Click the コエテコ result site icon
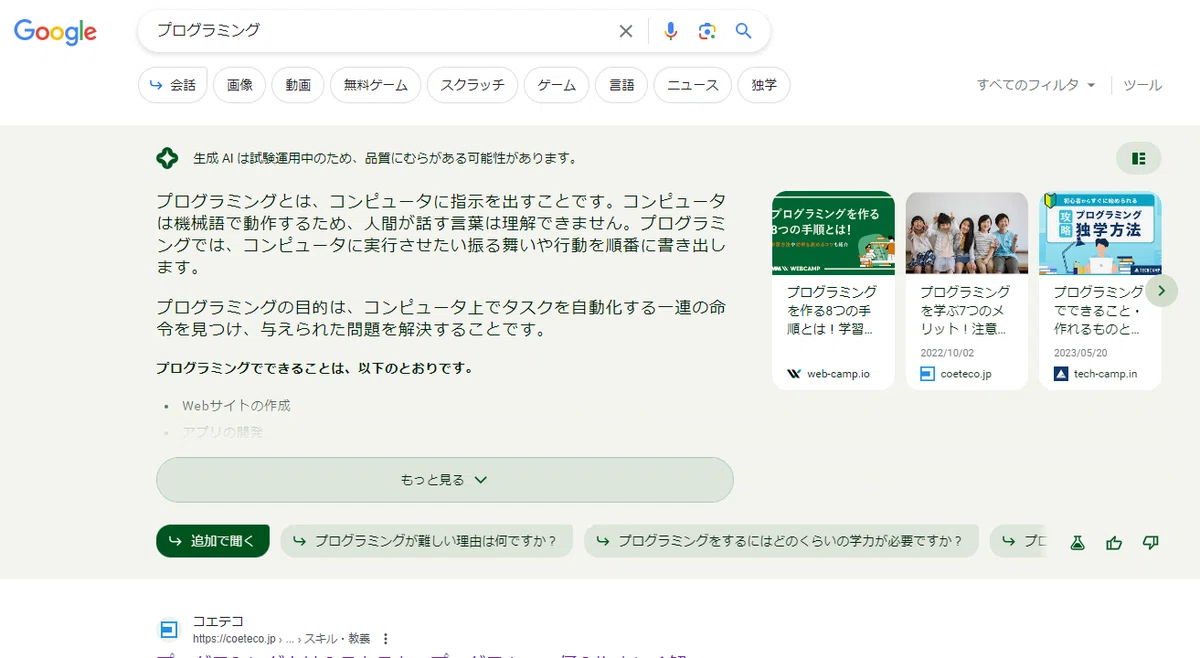1200x658 pixels. point(169,630)
